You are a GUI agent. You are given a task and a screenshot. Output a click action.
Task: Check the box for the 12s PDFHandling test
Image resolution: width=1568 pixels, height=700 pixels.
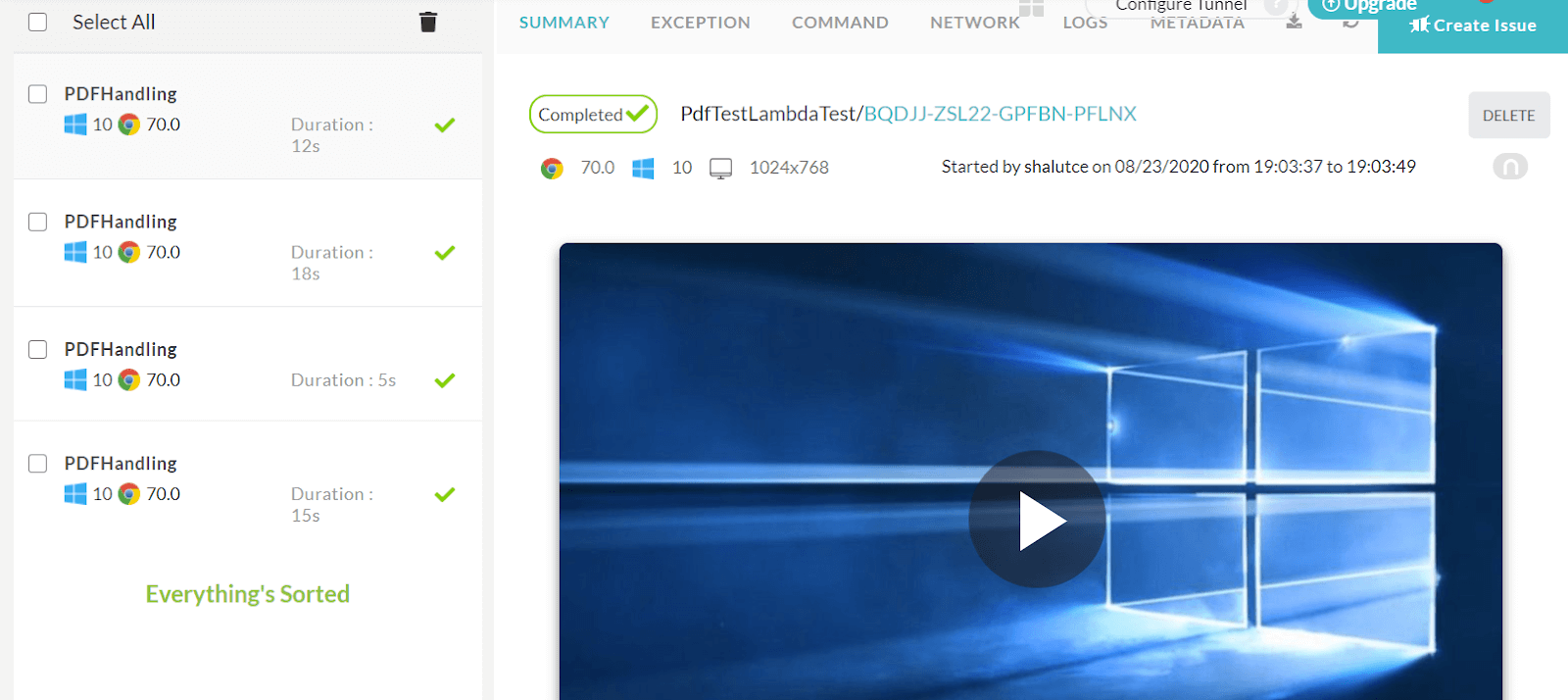(x=38, y=94)
